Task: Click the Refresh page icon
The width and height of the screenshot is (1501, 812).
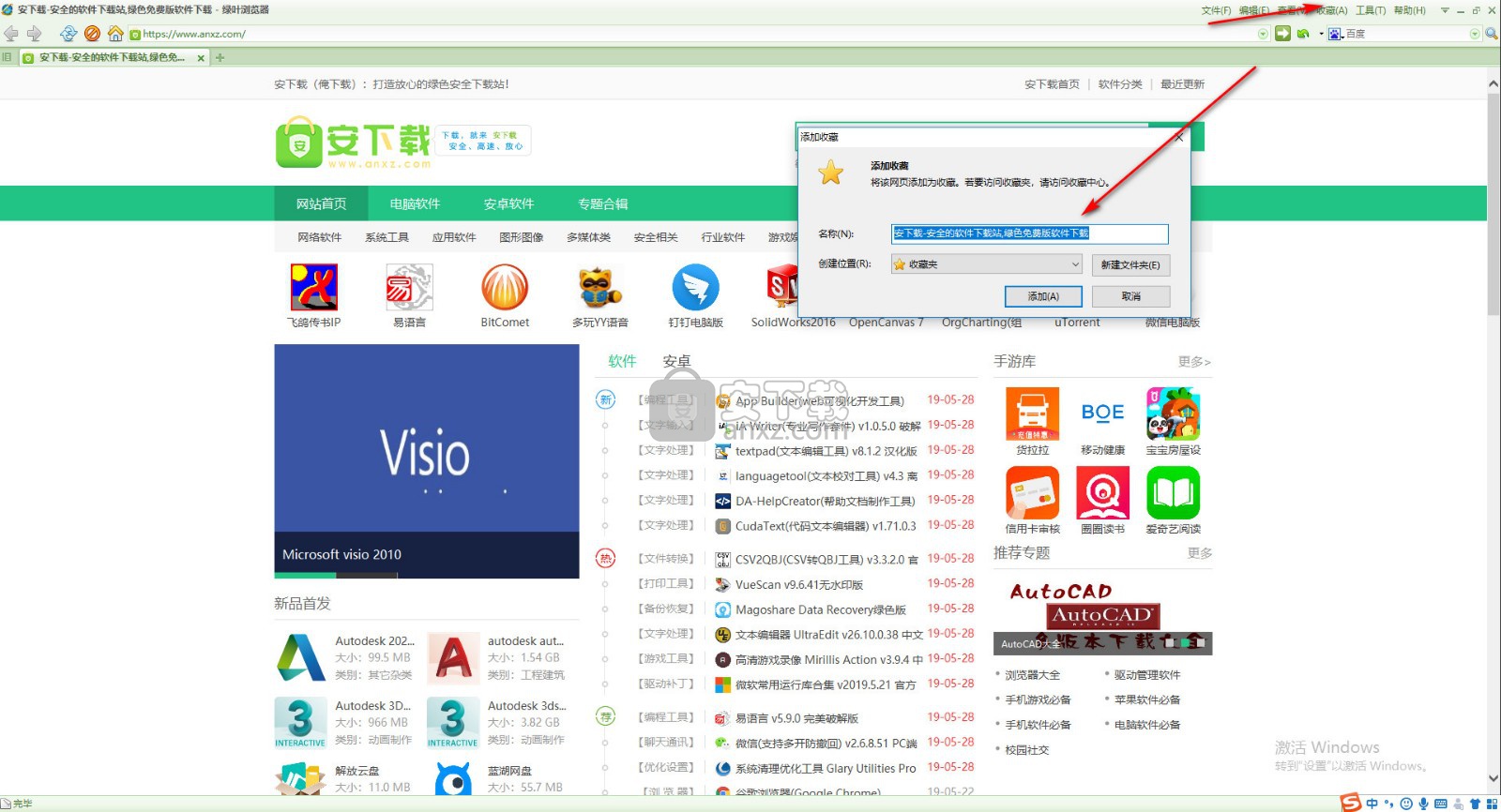Action: (x=68, y=34)
